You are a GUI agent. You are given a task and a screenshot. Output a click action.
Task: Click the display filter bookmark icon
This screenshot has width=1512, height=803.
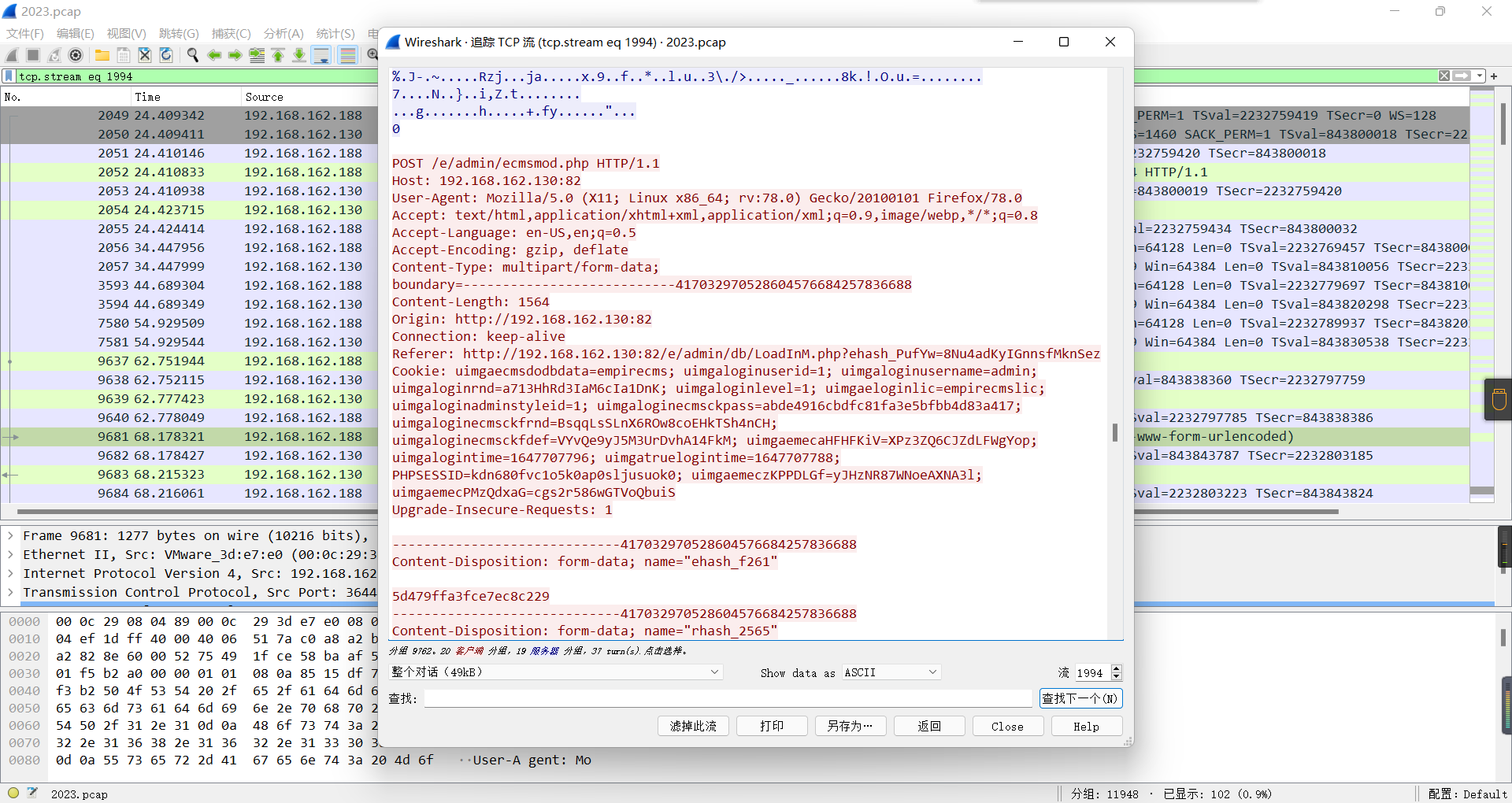9,76
